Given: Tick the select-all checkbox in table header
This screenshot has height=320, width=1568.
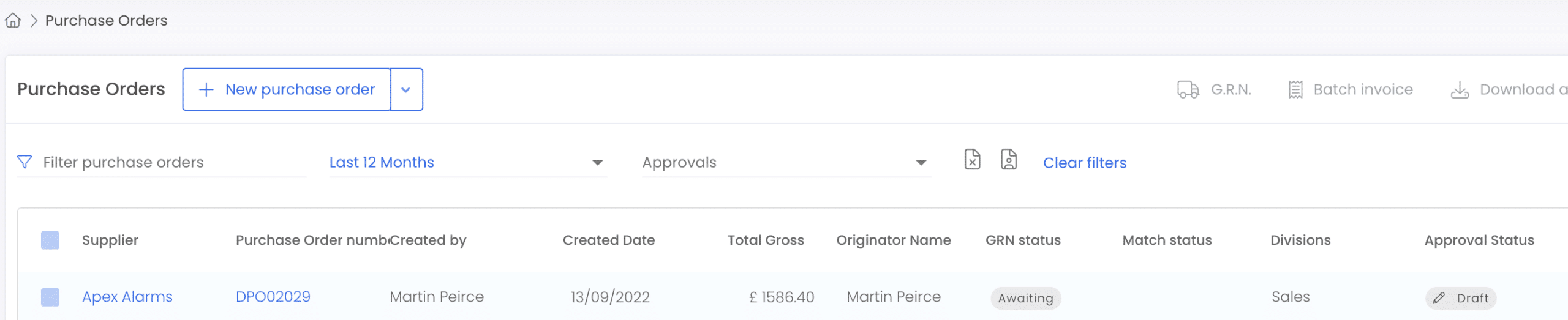Looking at the screenshot, I should point(50,240).
